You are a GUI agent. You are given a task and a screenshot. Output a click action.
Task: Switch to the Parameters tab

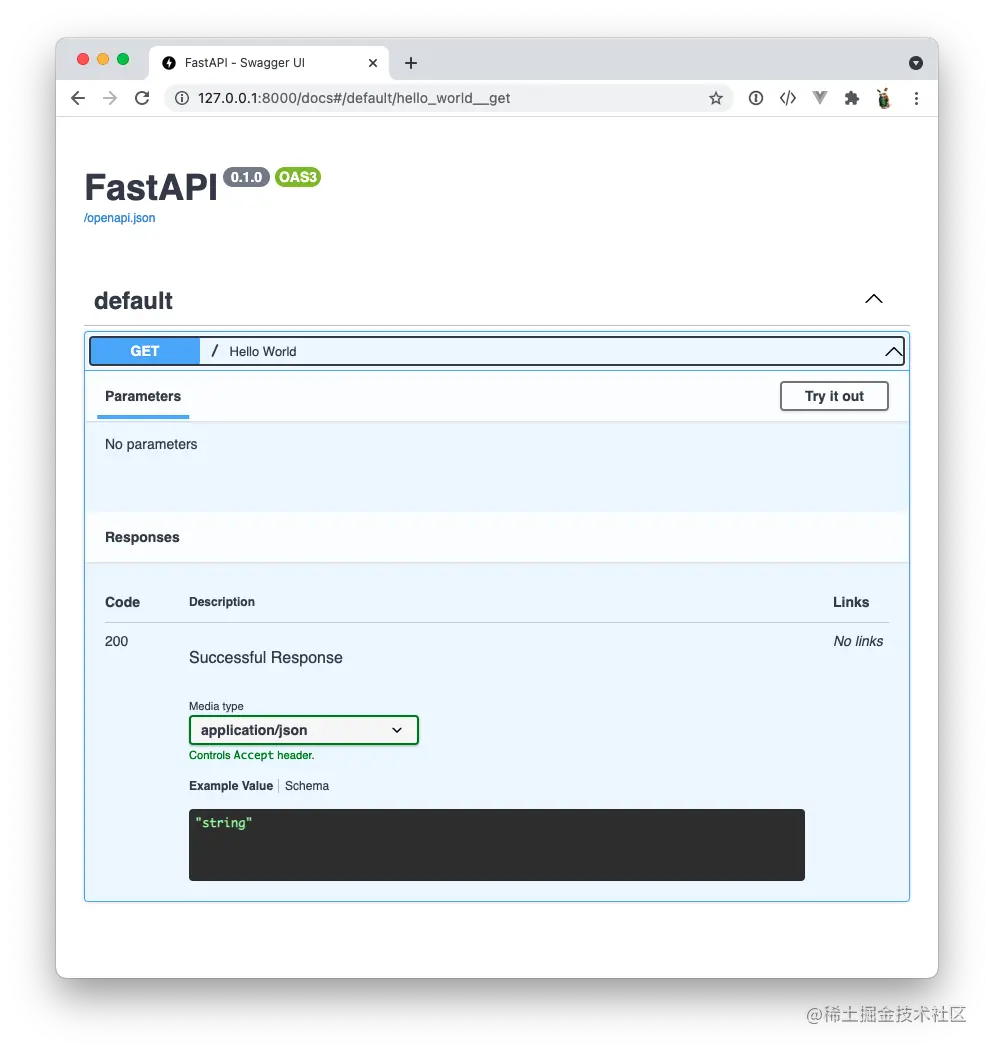point(142,396)
